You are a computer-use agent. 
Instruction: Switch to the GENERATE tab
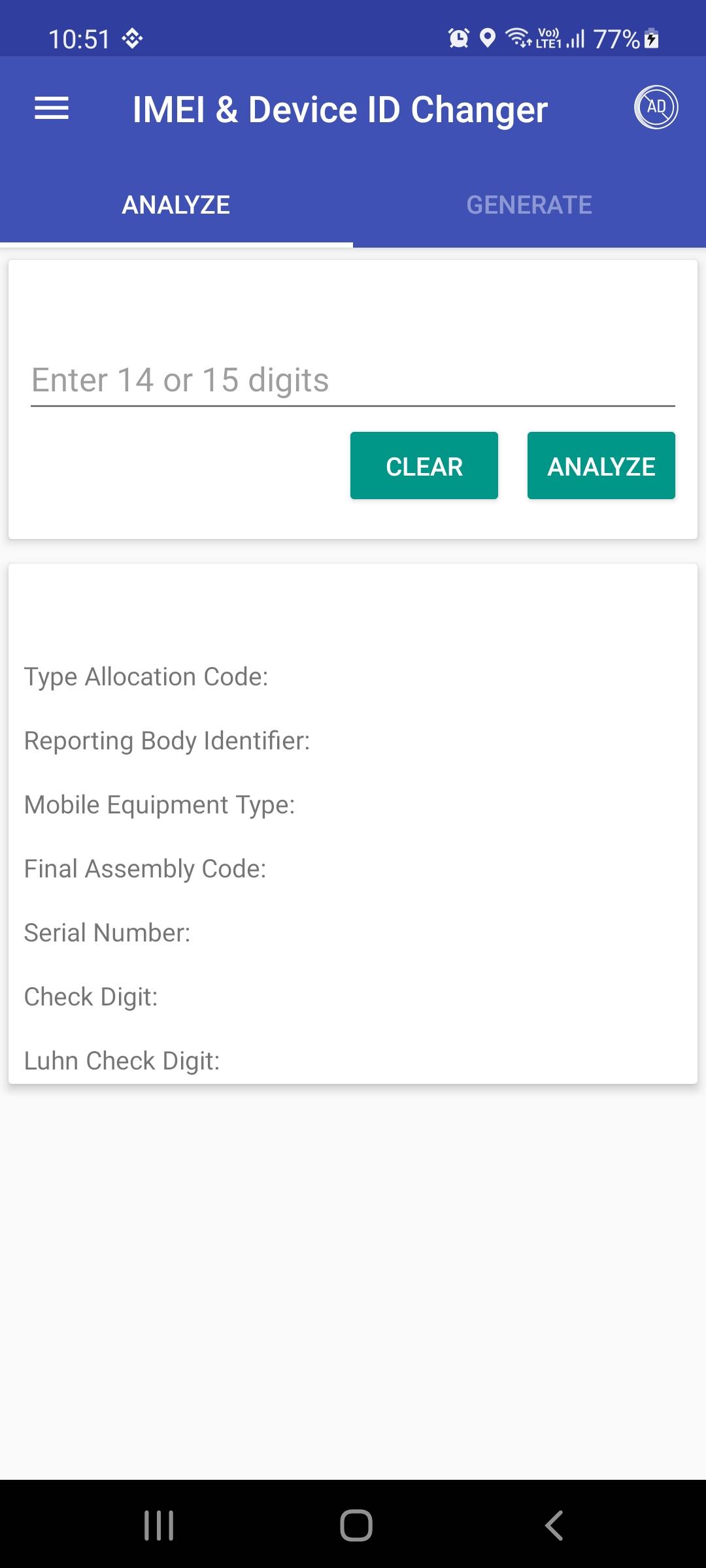click(x=529, y=205)
